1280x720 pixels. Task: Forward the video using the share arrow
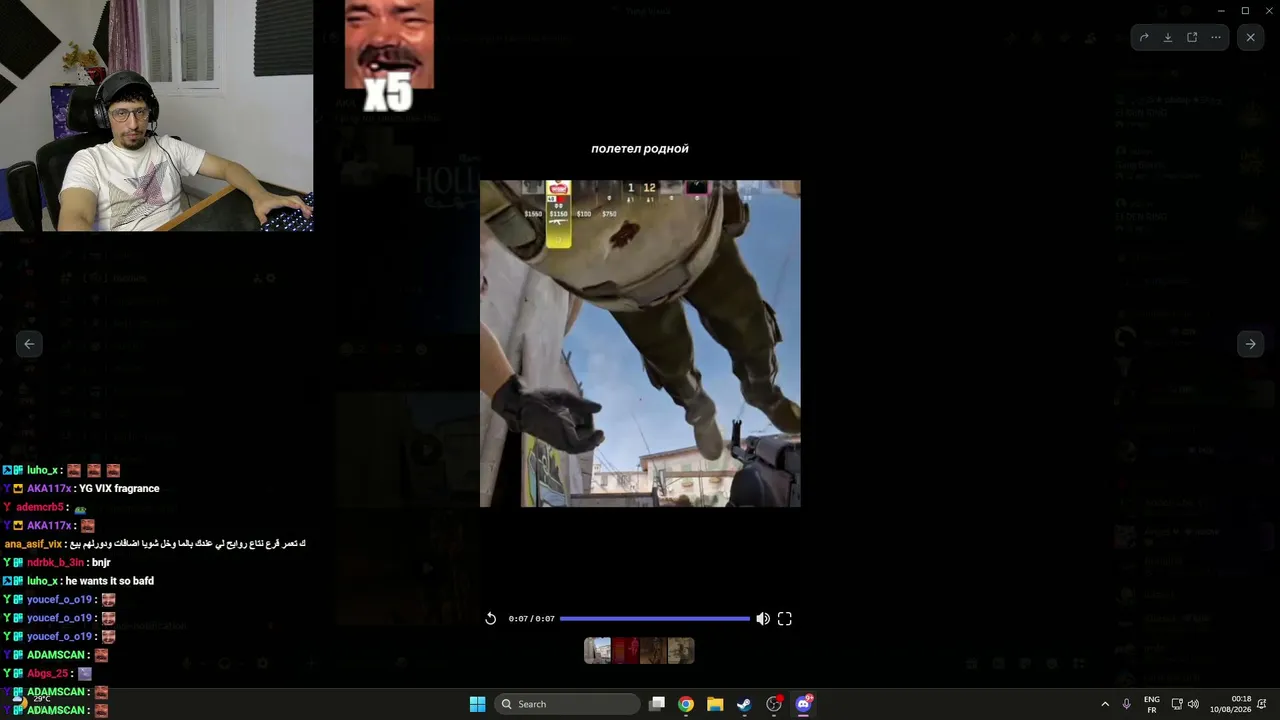1144,37
